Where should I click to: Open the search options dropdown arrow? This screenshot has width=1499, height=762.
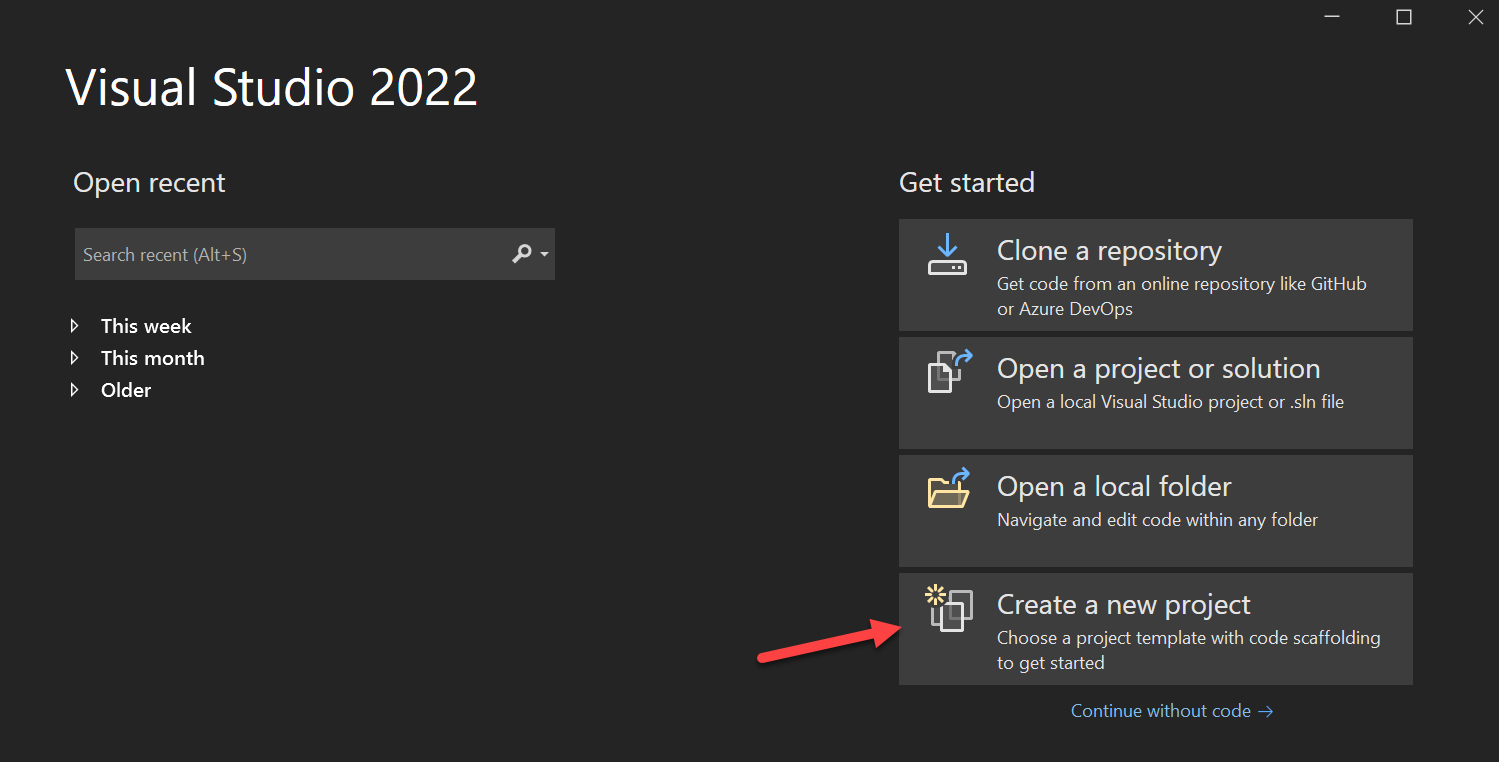click(544, 254)
